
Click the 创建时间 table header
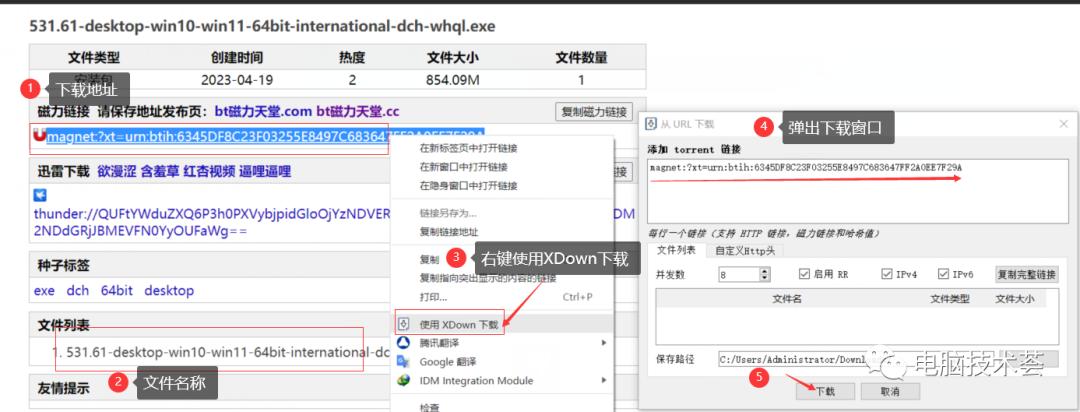click(x=237, y=58)
